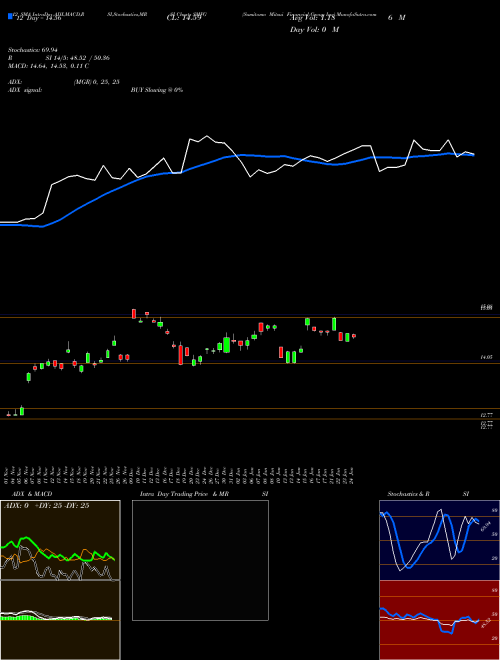Click the 'BUY Slowing @ 0%' signal text
500x660 pixels.
click(x=157, y=90)
